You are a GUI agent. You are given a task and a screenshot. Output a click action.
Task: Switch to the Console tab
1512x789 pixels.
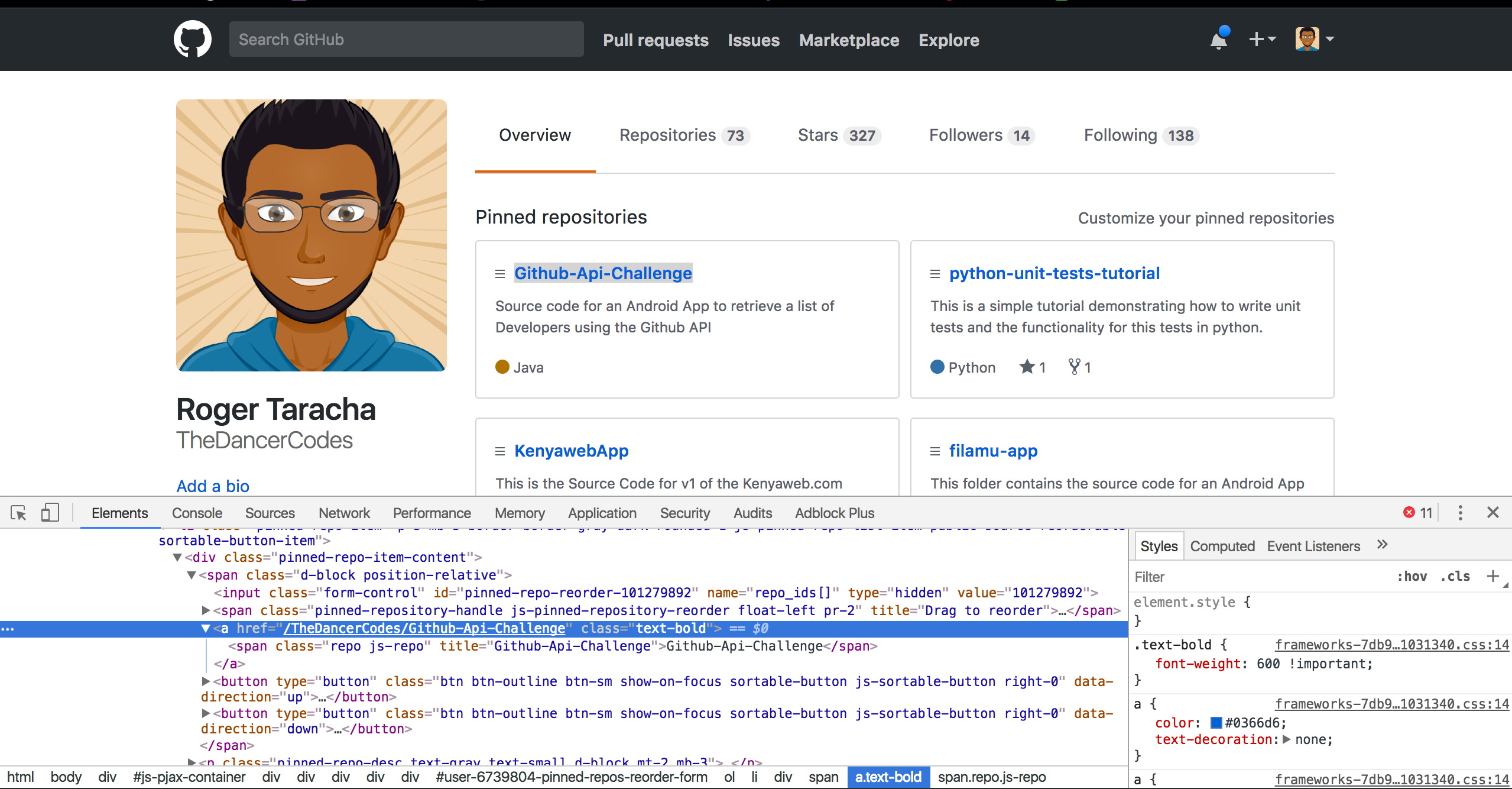click(x=197, y=513)
